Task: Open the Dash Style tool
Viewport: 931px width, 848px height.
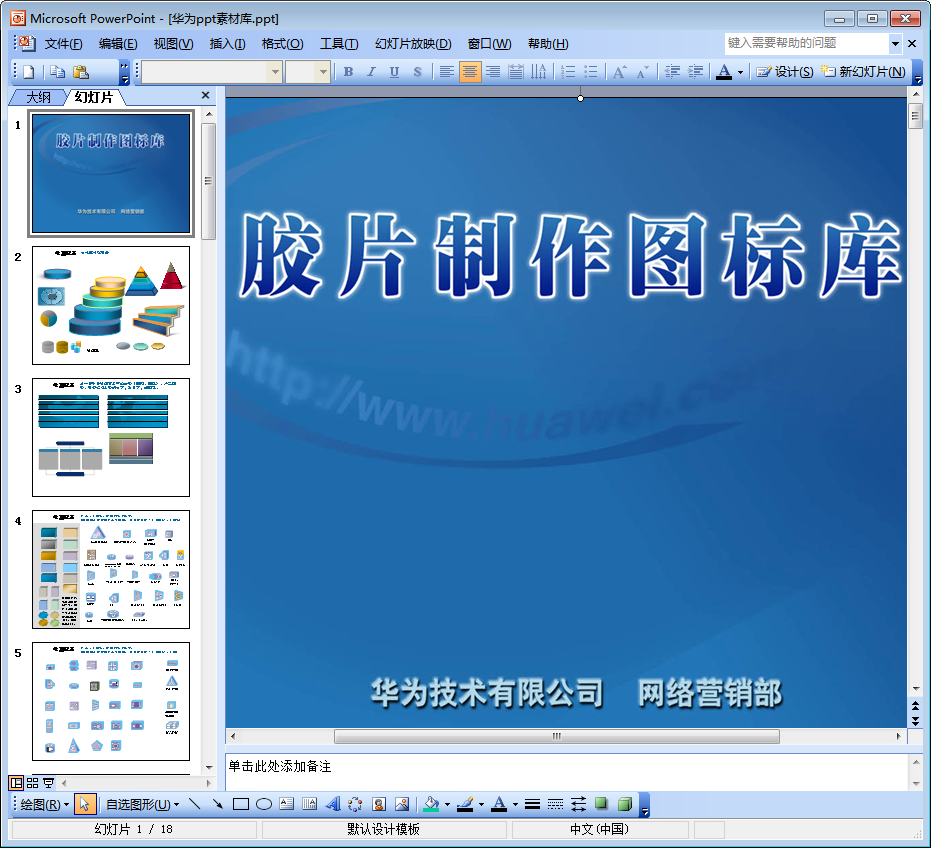Action: (555, 804)
